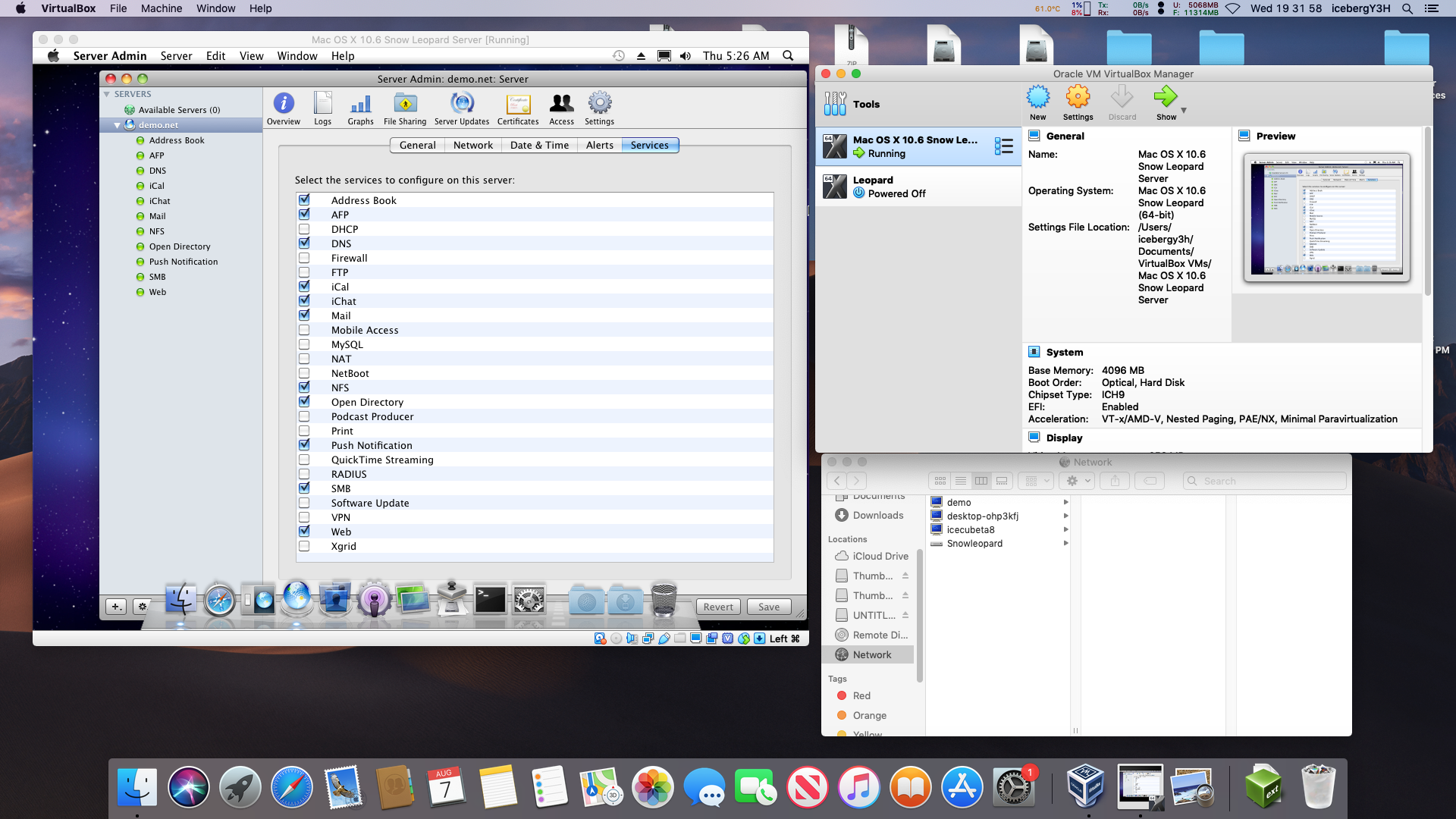Open Graphs in Server Admin toolbar

tap(361, 108)
